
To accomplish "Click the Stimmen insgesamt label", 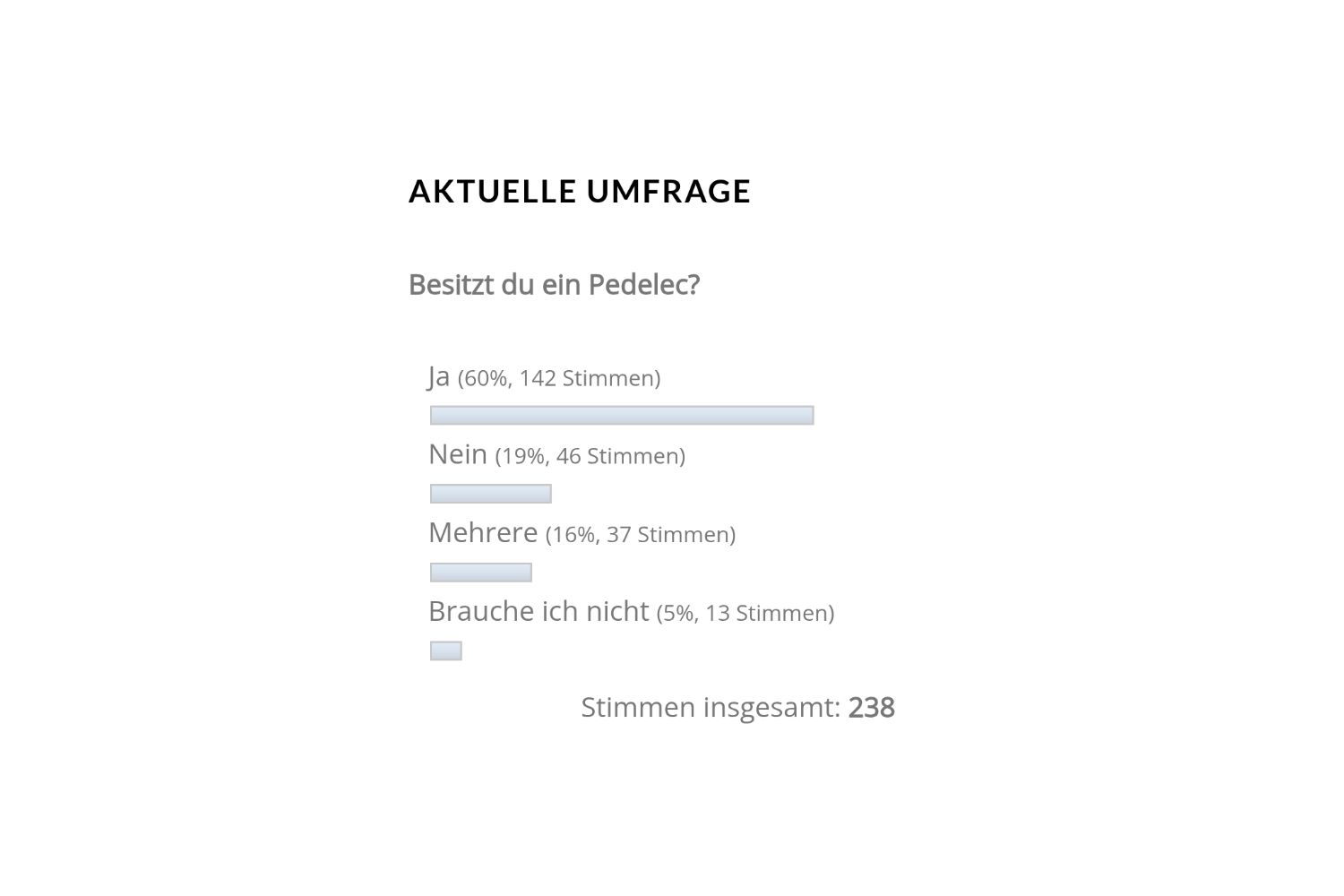I will coord(710,708).
